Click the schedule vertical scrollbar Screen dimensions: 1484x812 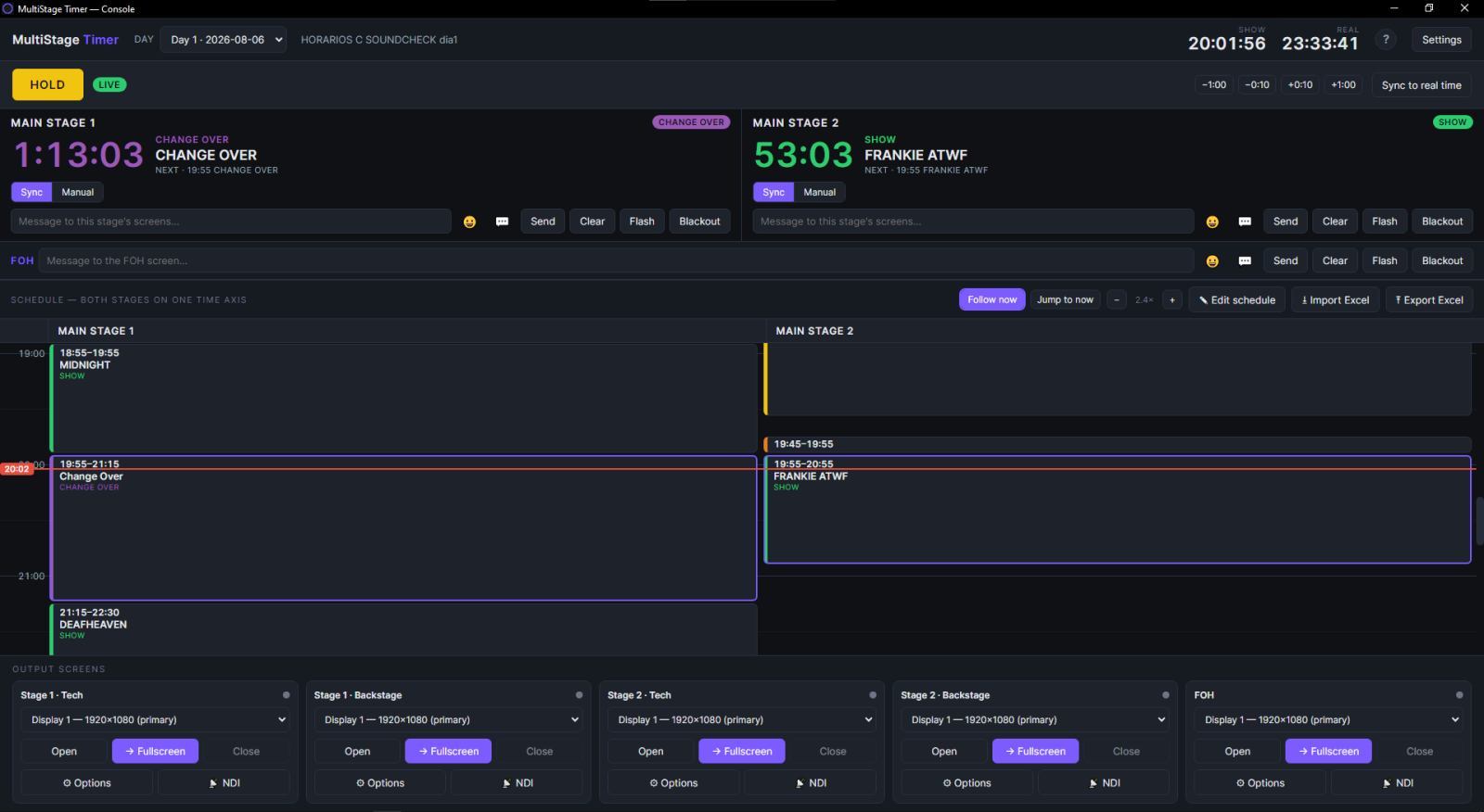coord(1479,522)
